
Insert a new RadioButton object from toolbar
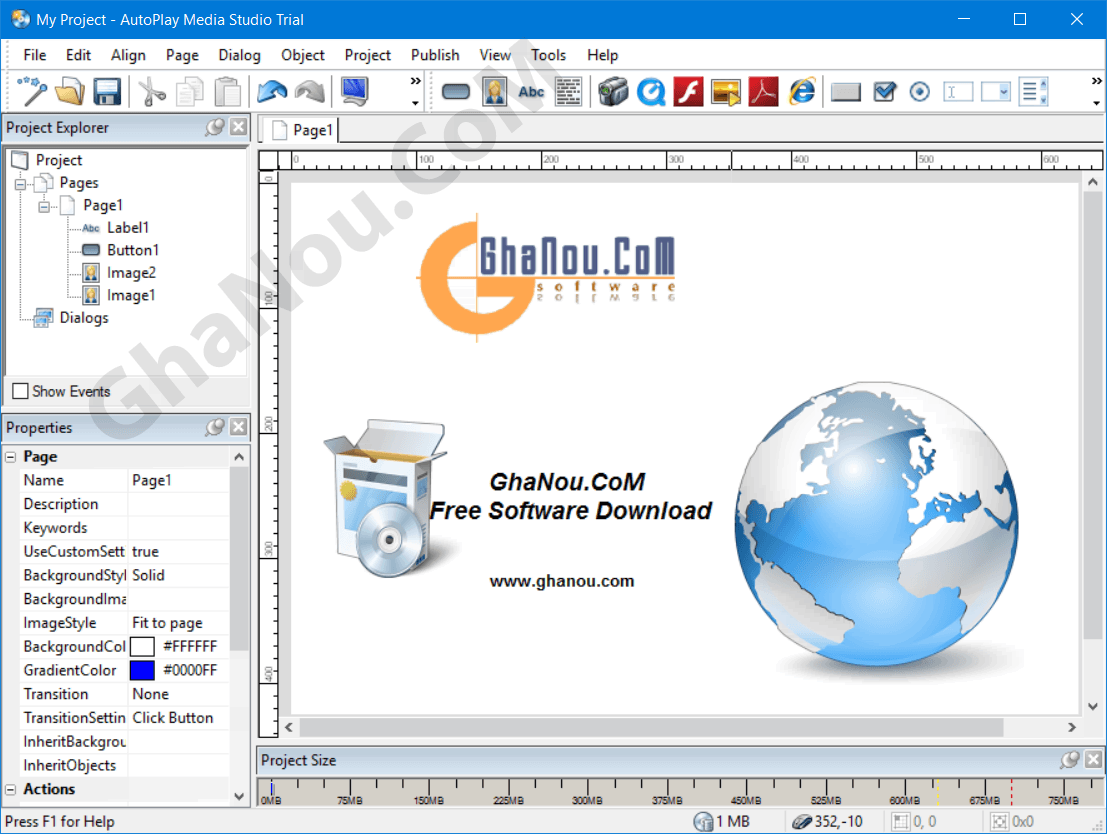tap(919, 92)
